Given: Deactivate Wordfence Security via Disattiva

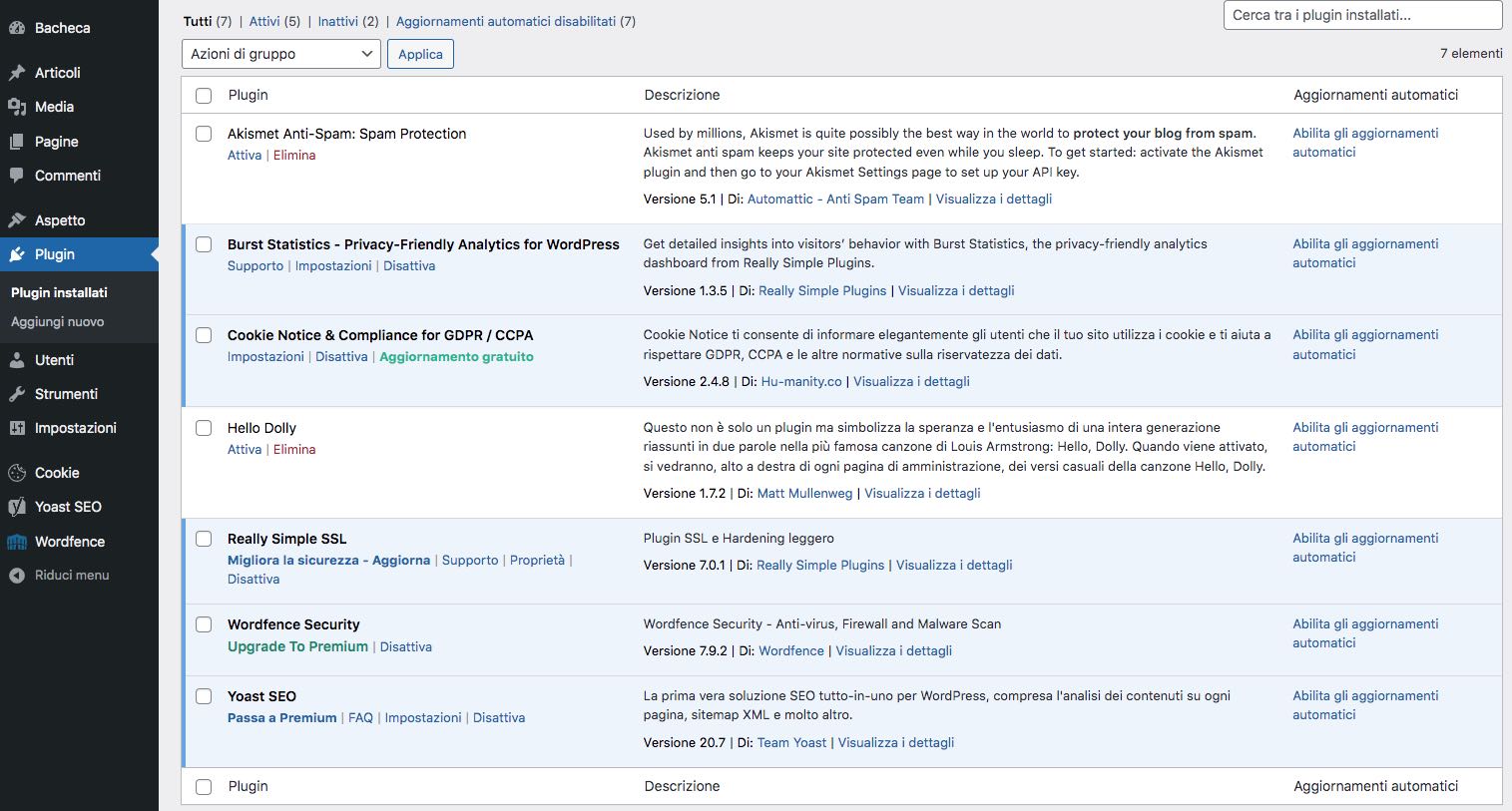Looking at the screenshot, I should click(406, 647).
